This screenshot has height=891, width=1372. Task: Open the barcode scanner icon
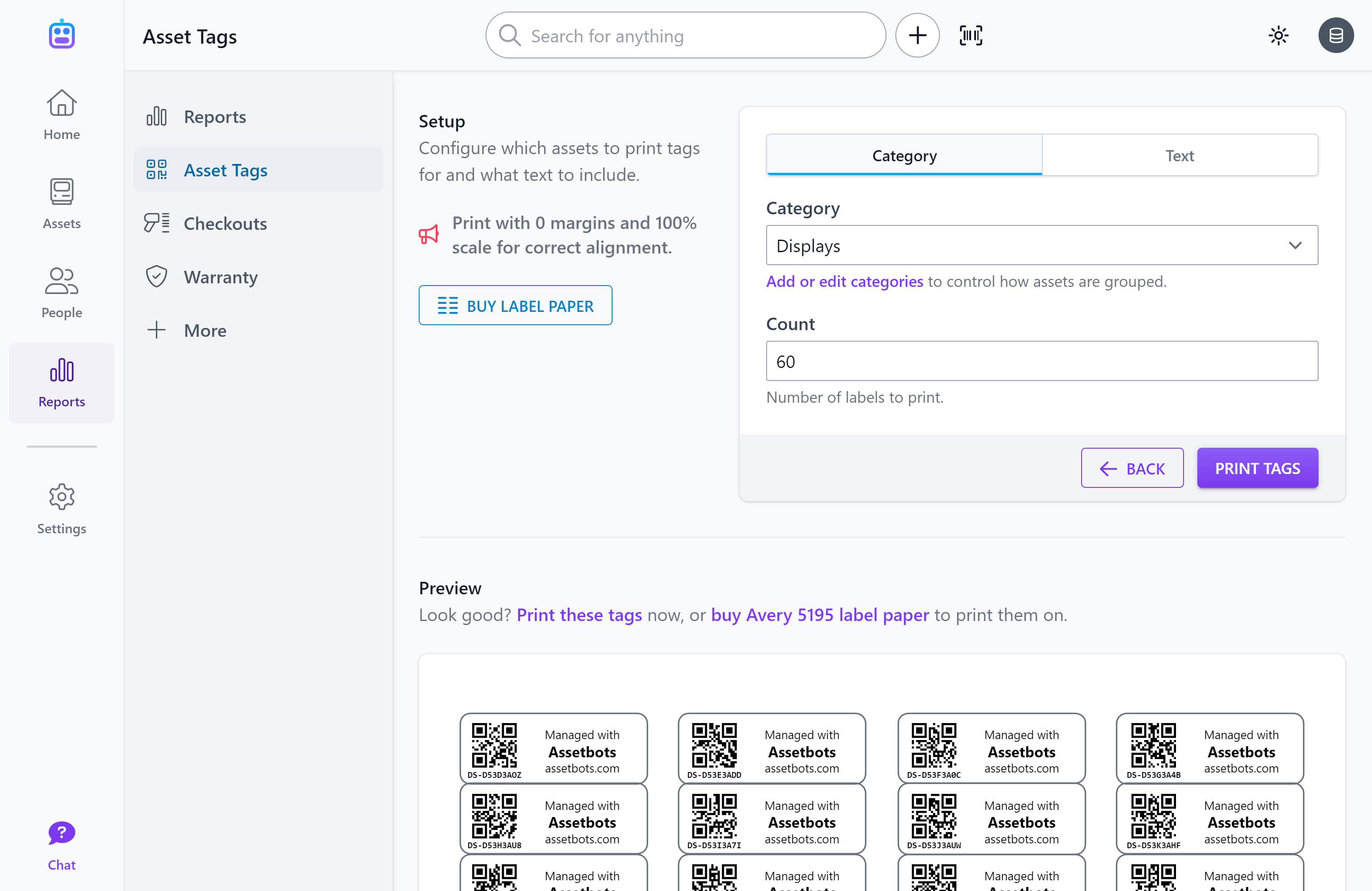point(971,36)
